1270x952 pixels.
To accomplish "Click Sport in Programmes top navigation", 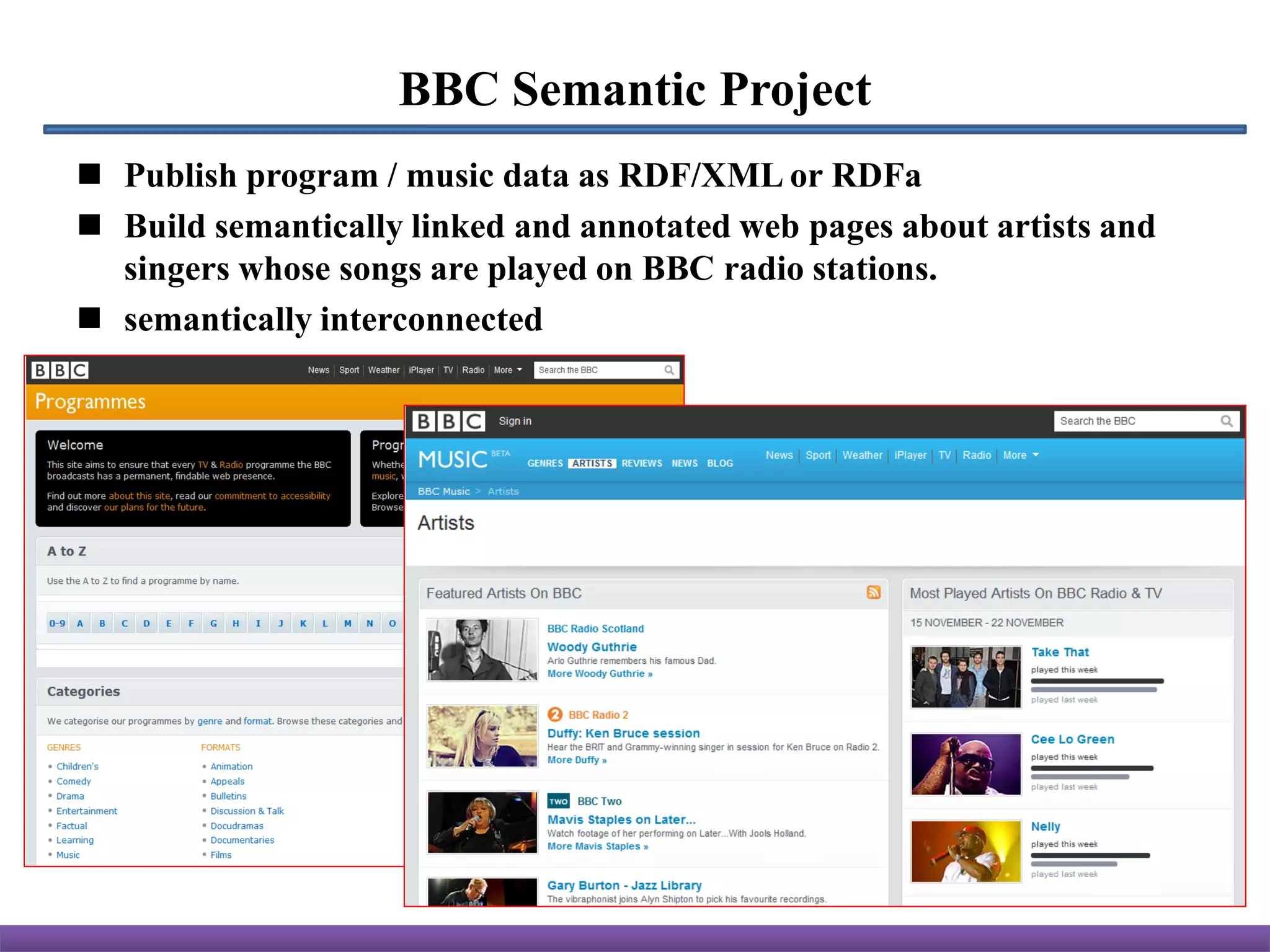I will pos(349,370).
